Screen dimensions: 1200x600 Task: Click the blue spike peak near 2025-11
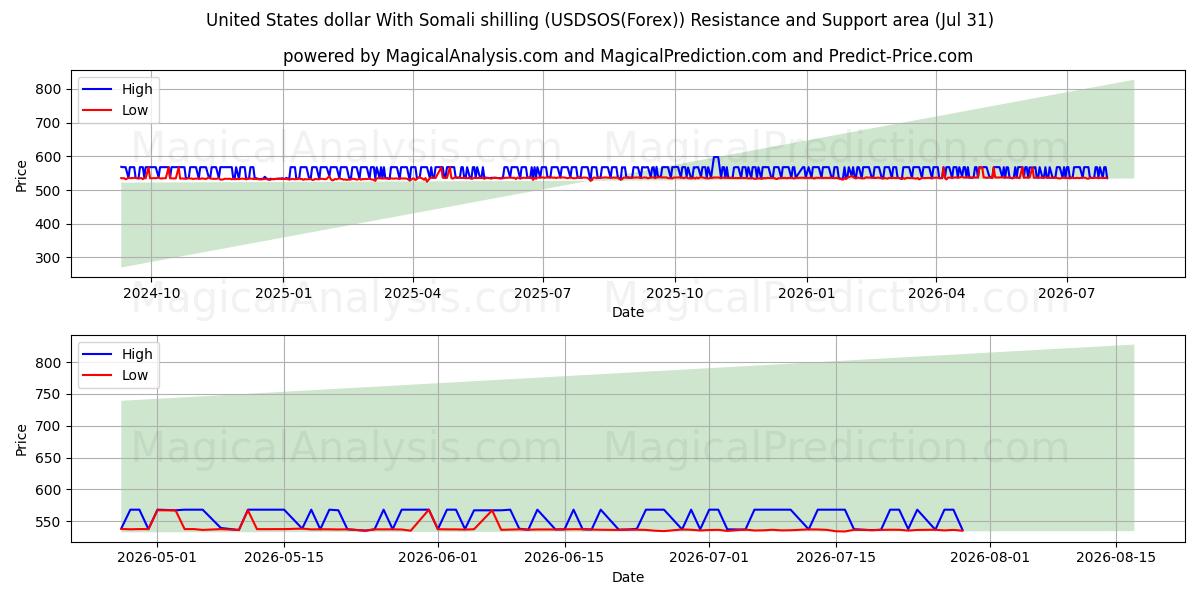[x=716, y=158]
